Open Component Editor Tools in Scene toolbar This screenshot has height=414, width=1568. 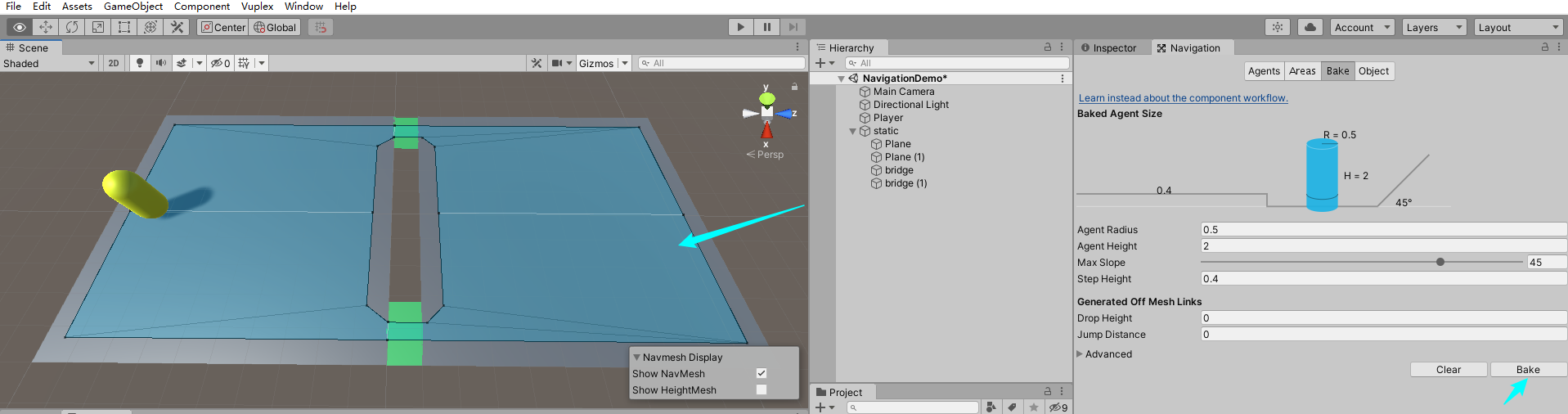tap(537, 63)
